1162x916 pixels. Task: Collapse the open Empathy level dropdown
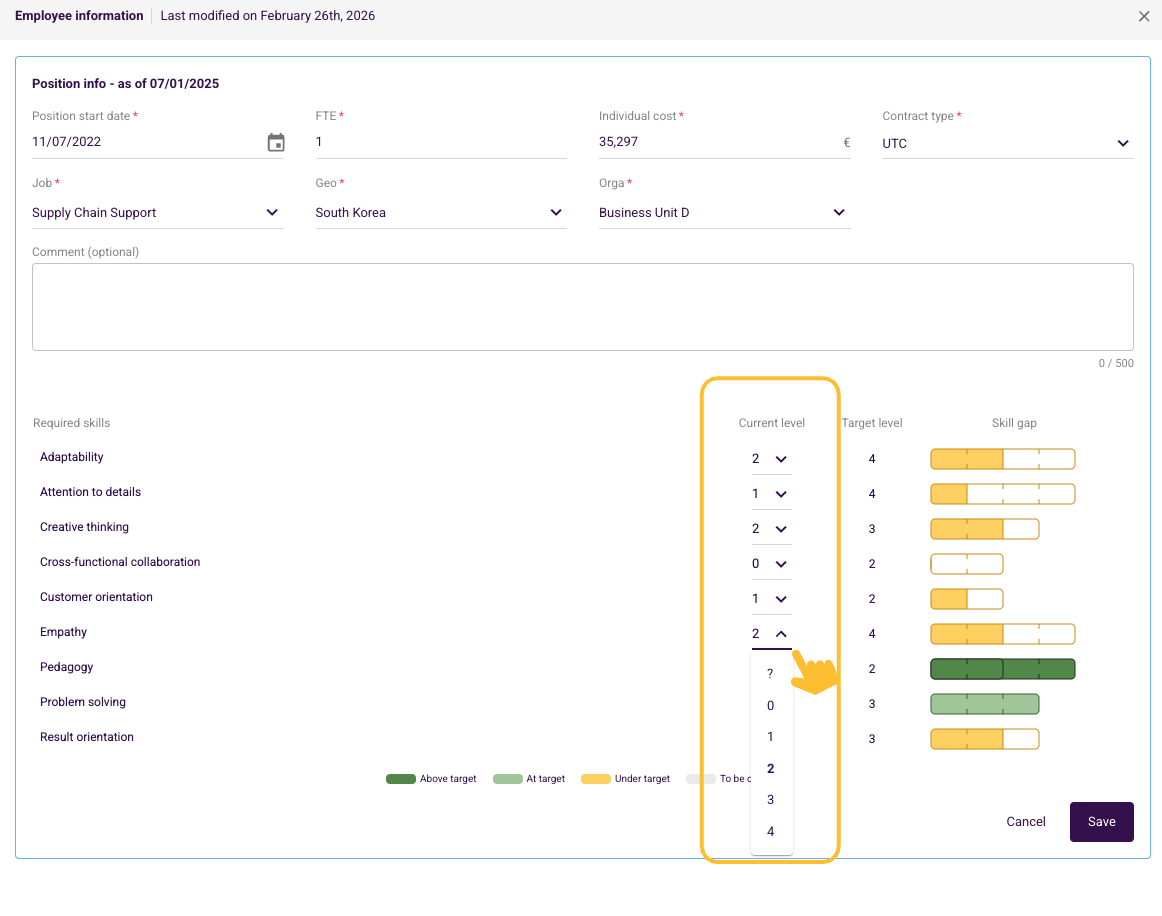[781, 634]
